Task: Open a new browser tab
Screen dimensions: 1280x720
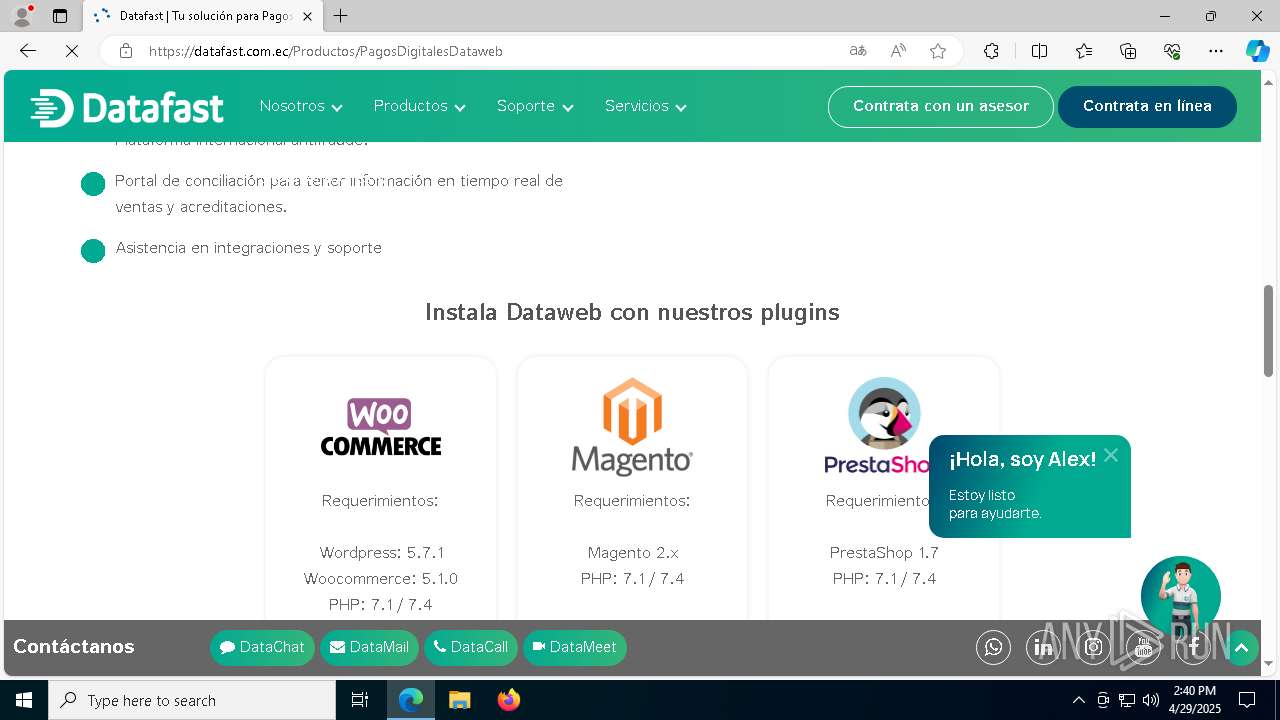Action: (x=341, y=16)
